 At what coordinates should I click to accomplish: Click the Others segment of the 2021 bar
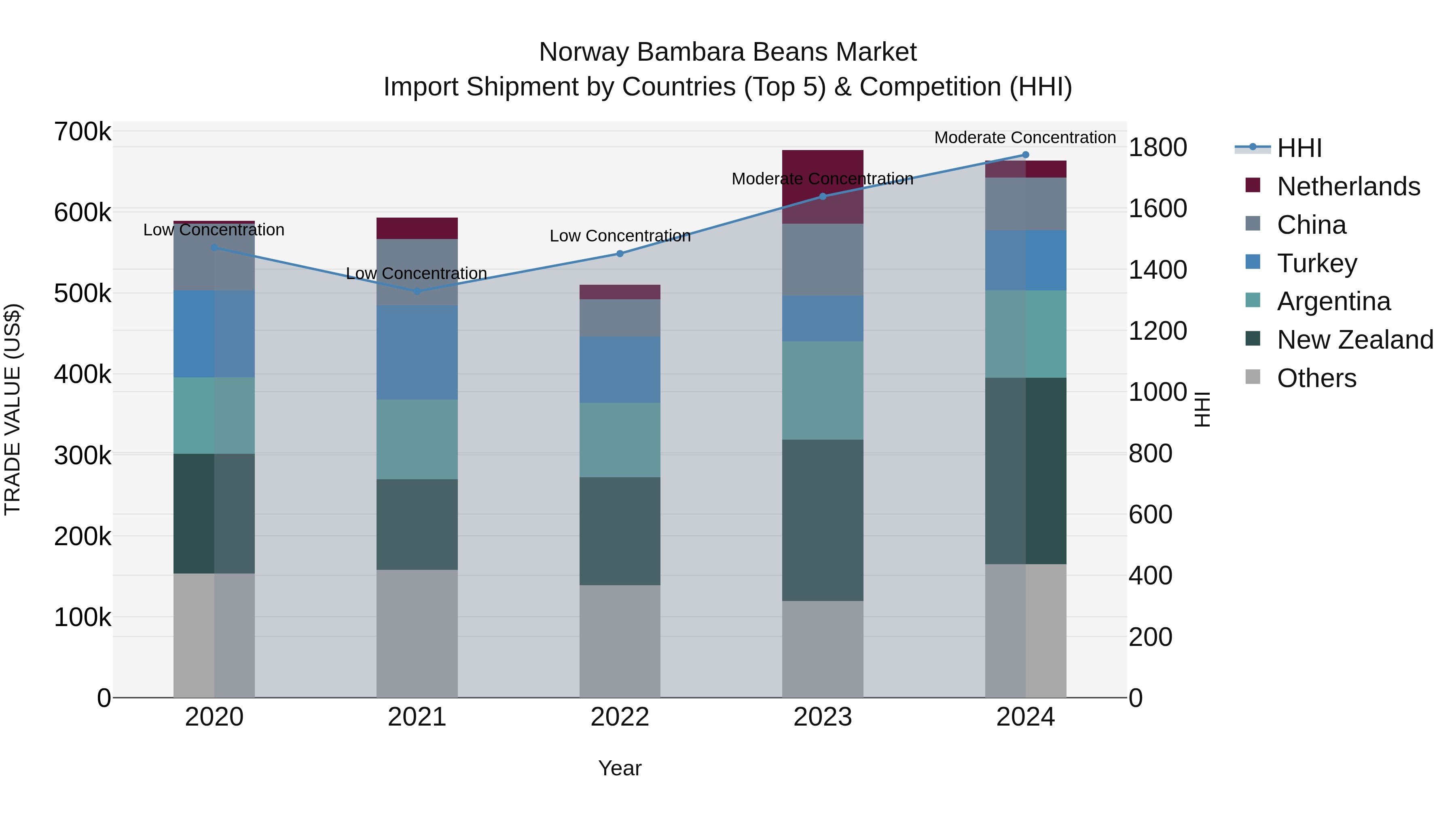click(417, 634)
